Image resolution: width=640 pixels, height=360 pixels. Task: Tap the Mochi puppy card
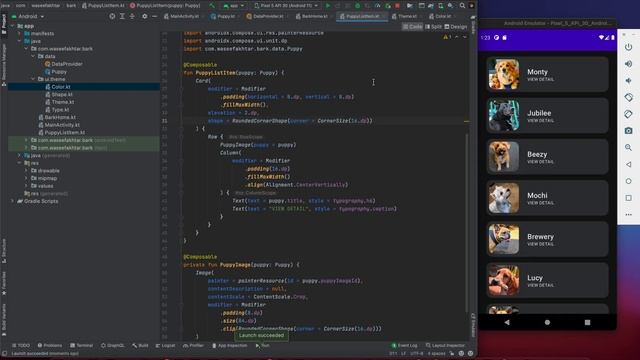pyautogui.click(x=547, y=198)
